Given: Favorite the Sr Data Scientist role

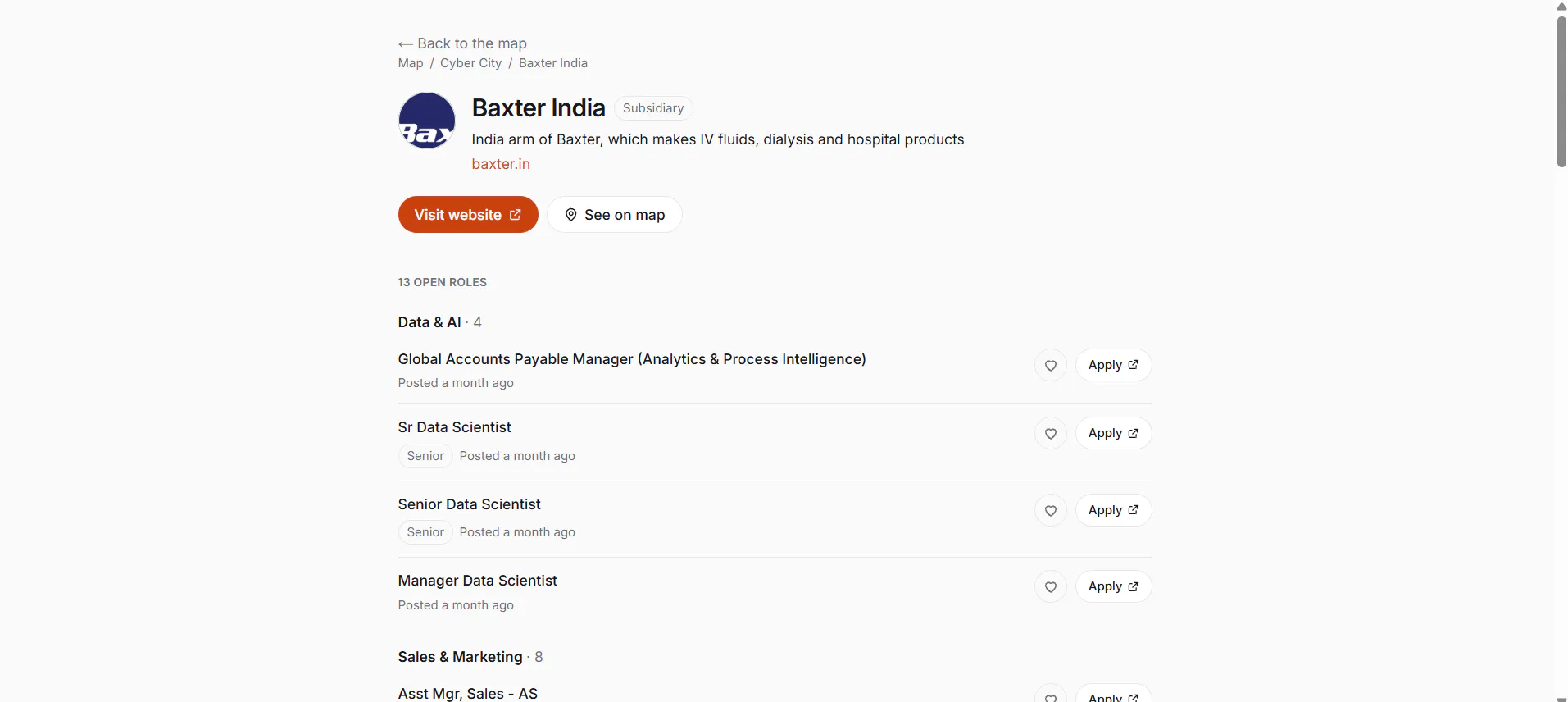Looking at the screenshot, I should point(1051,434).
